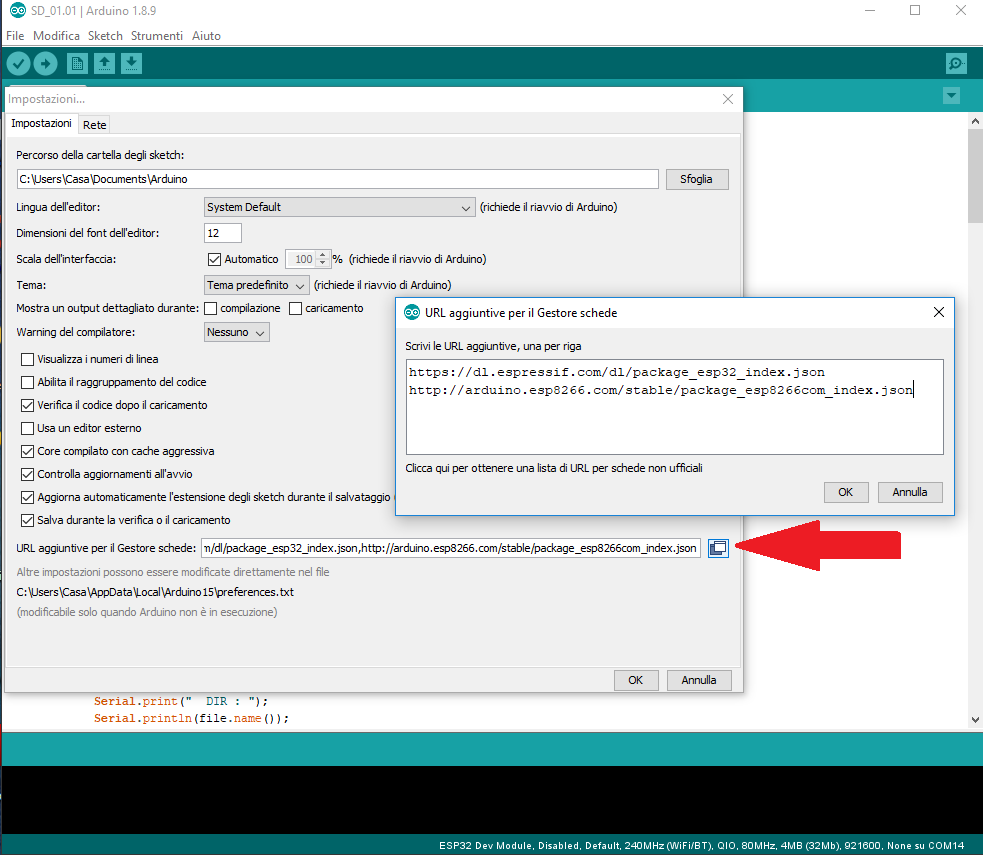Open the Serial Monitor icon
Image resolution: width=983 pixels, height=855 pixels.
click(x=955, y=63)
